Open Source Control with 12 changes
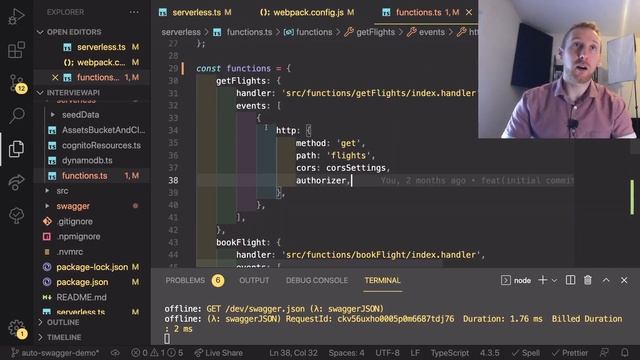Screen dimensions: 640x360 tap(17, 83)
